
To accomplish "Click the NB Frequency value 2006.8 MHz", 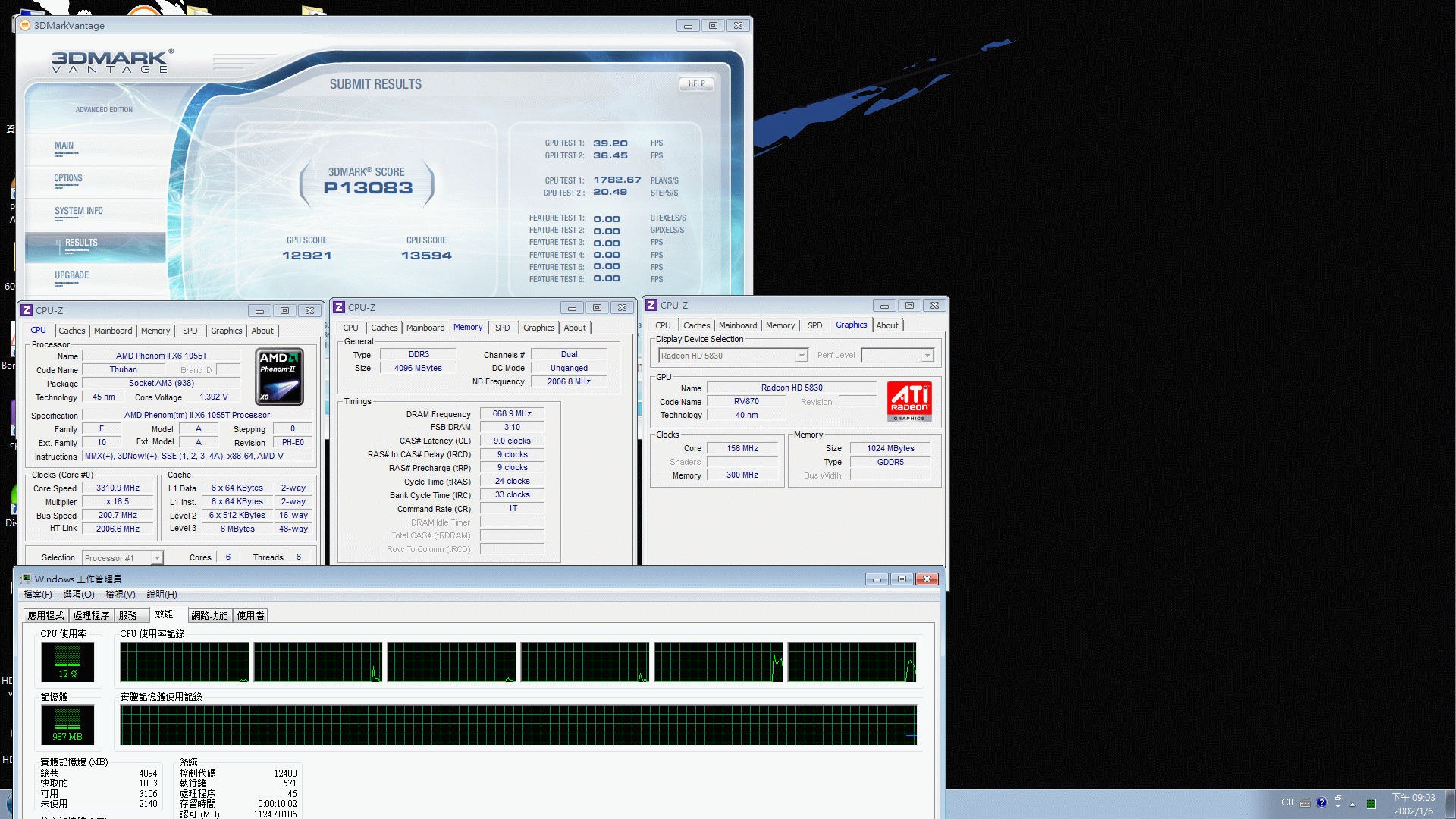I will [569, 381].
